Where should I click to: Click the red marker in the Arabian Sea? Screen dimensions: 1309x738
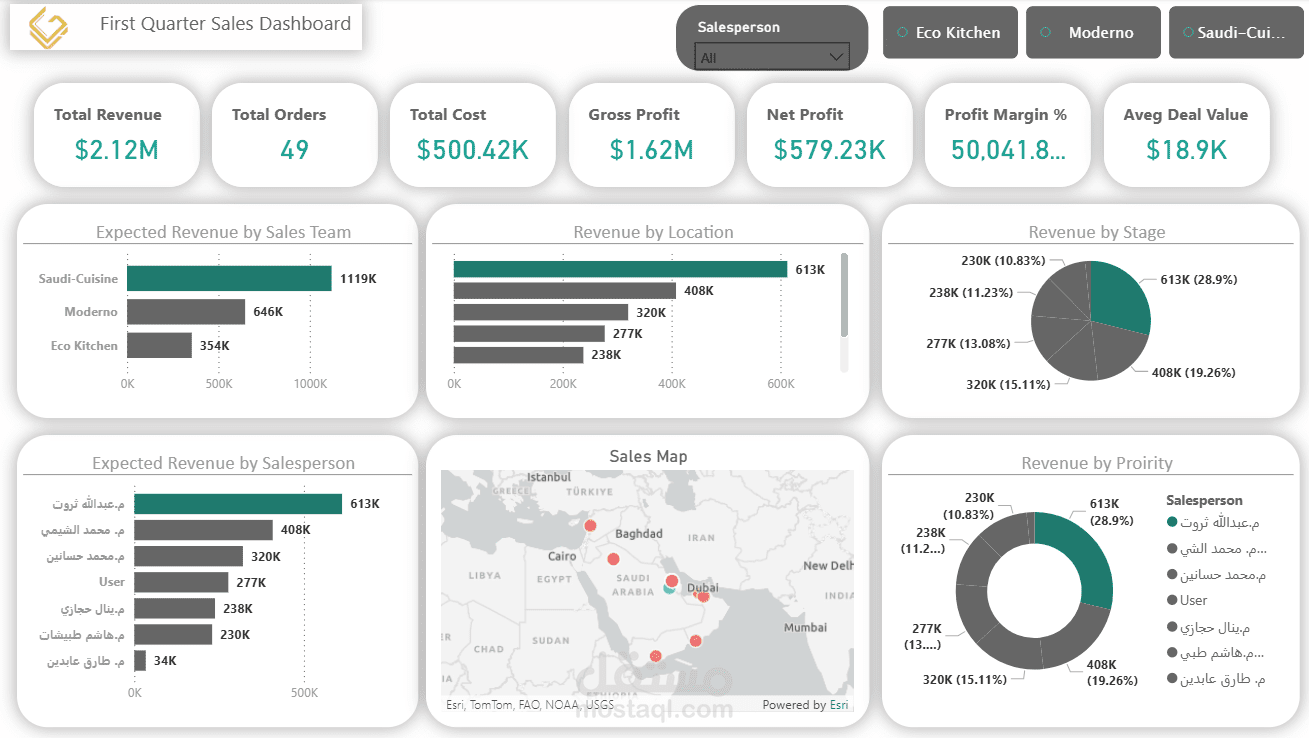695,641
